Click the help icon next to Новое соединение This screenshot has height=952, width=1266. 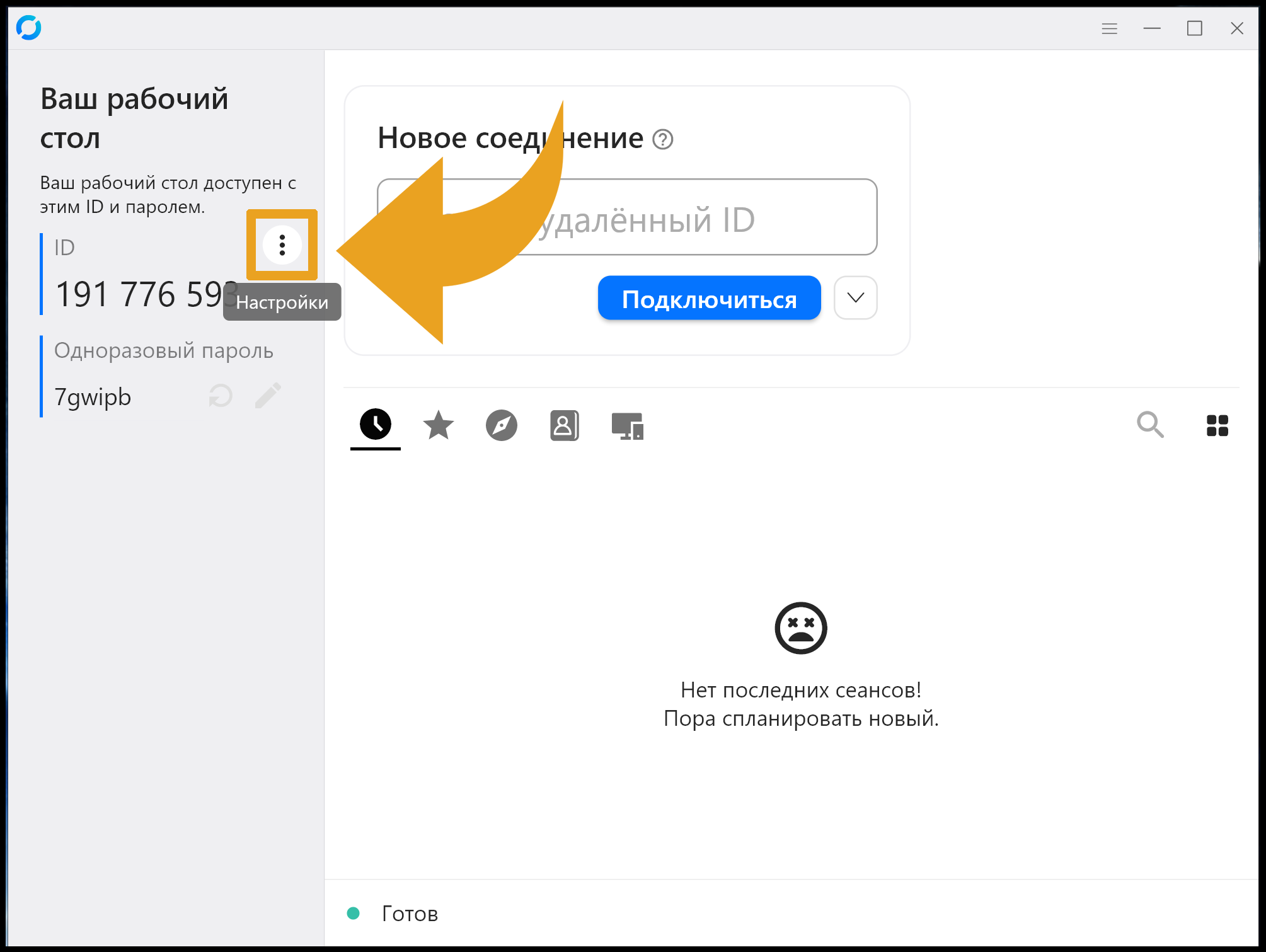(662, 139)
